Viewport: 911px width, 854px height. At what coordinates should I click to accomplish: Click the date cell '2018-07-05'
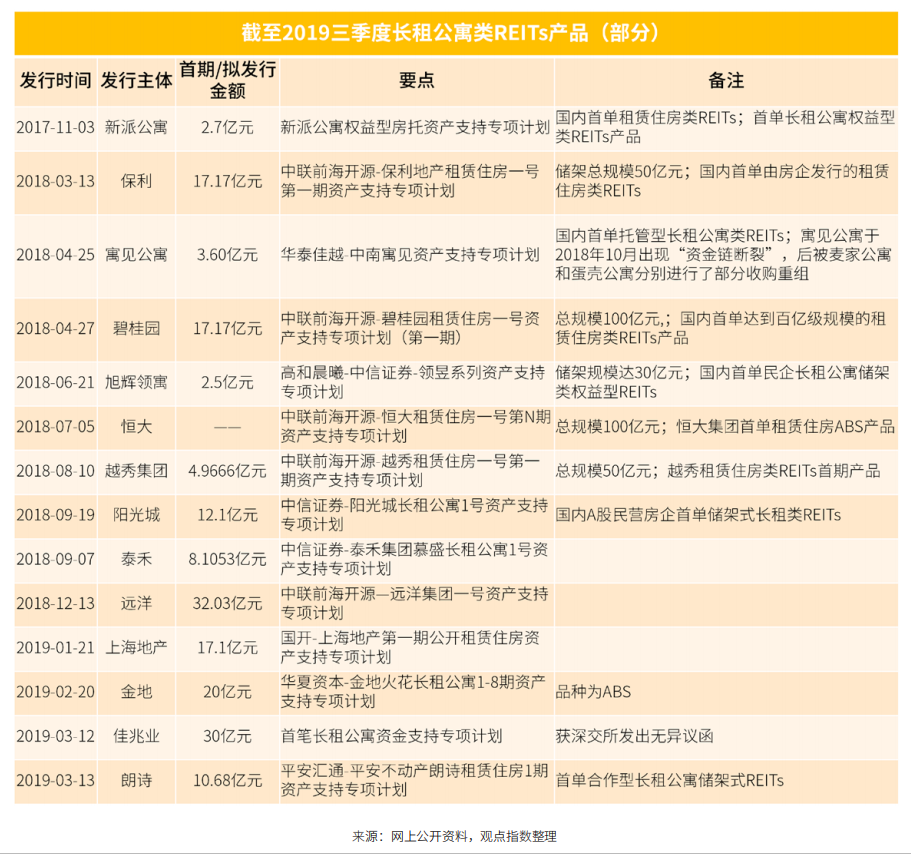point(56,426)
